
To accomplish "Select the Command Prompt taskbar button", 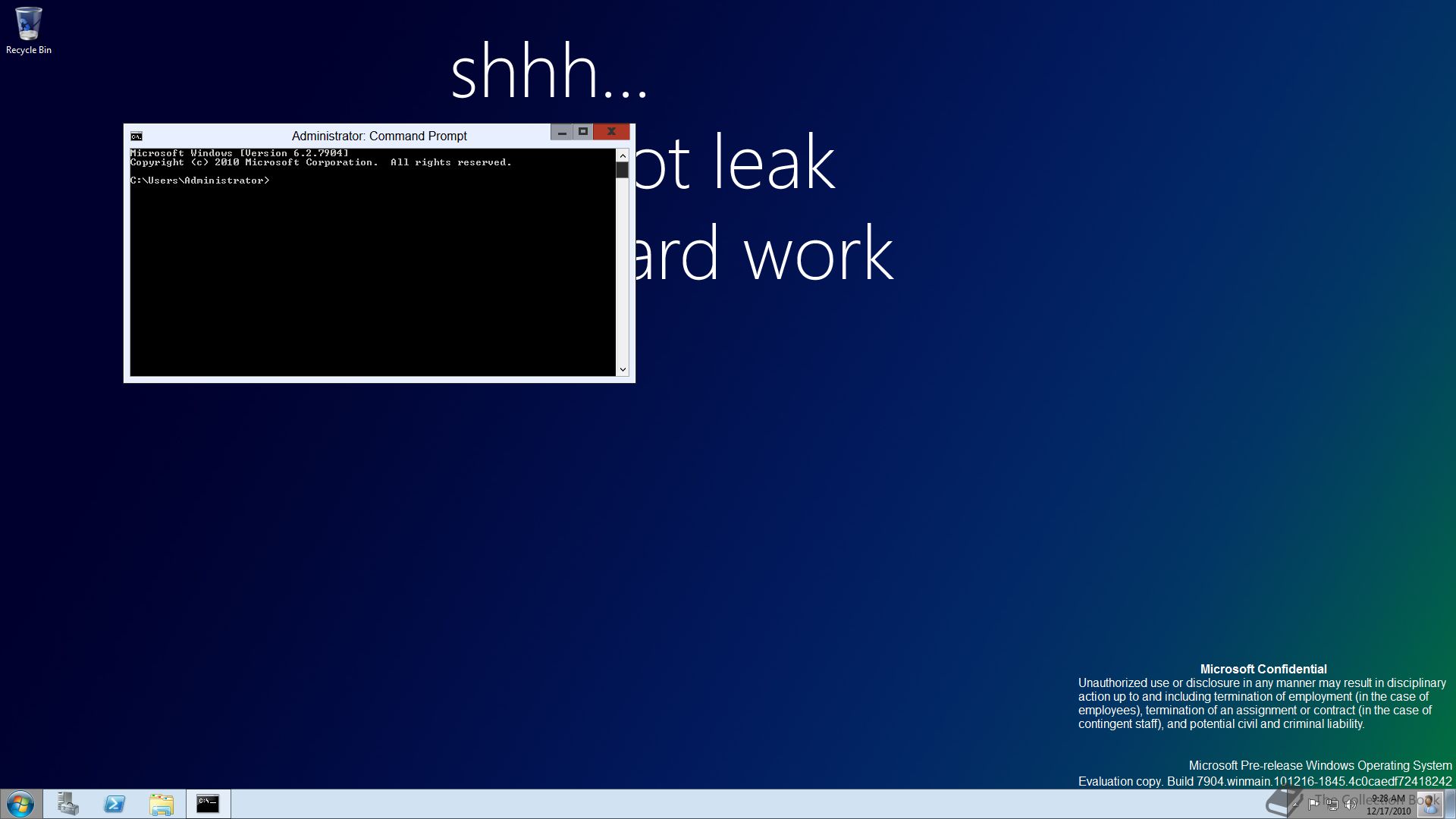I will click(208, 804).
